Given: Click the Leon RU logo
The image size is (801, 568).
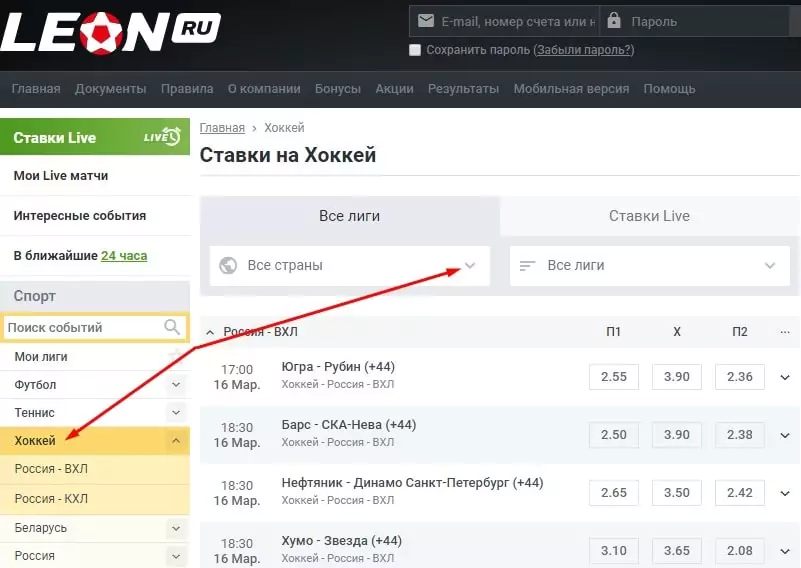Looking at the screenshot, I should pyautogui.click(x=110, y=32).
